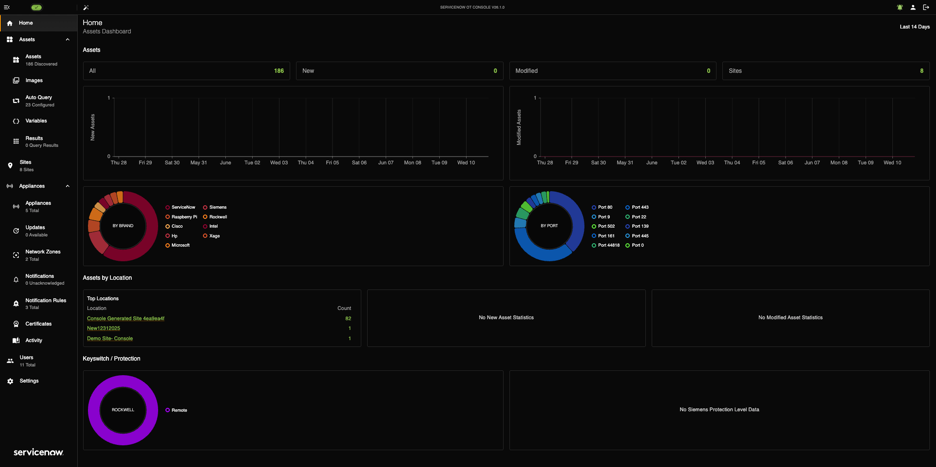Viewport: 936px width, 467px height.
Task: Open Auto Query, 23 Configured
Action: (38, 101)
